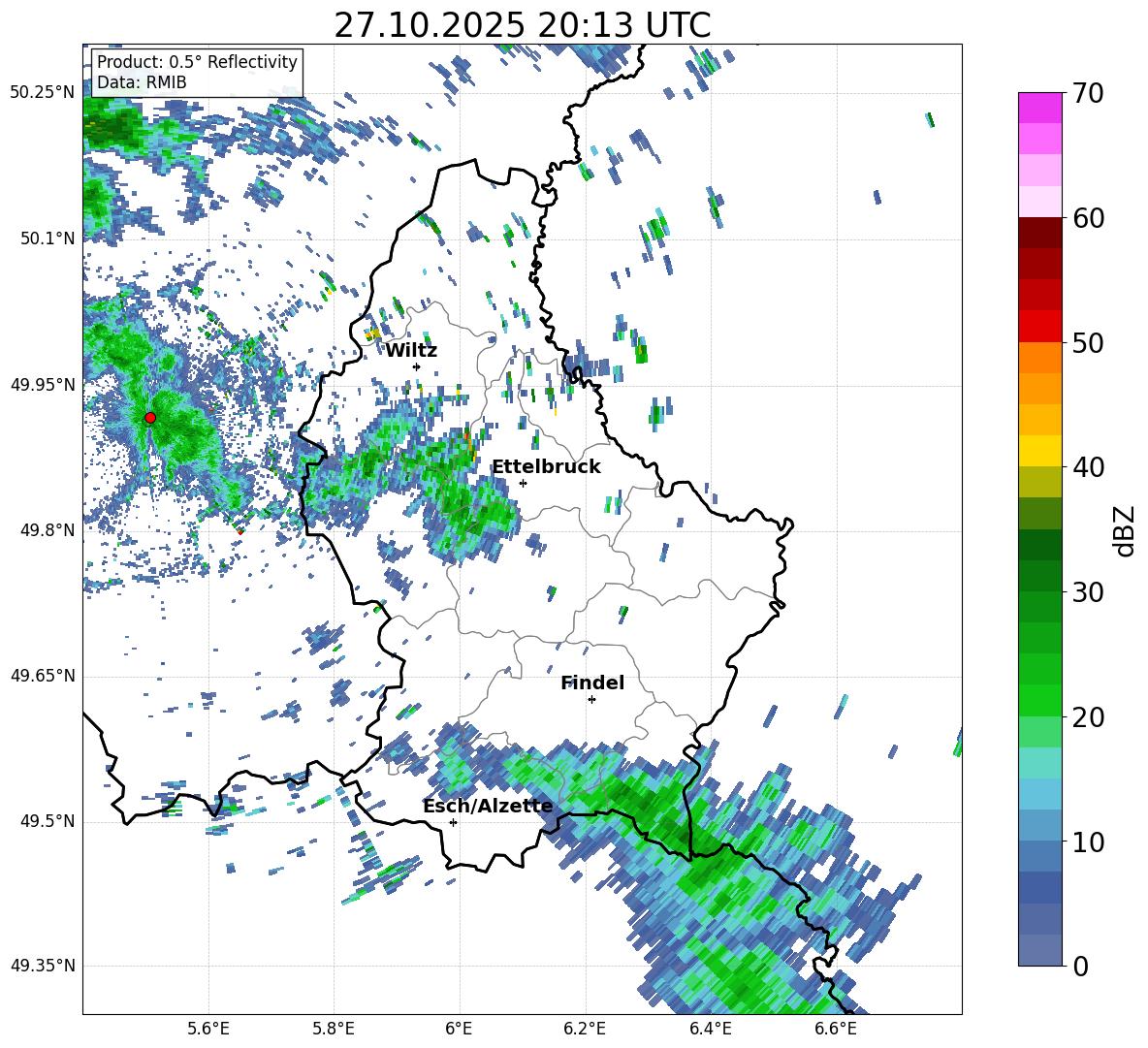The image size is (1148, 1048).
Task: Click the 6.2°E longitude tick label
Action: tap(585, 1029)
